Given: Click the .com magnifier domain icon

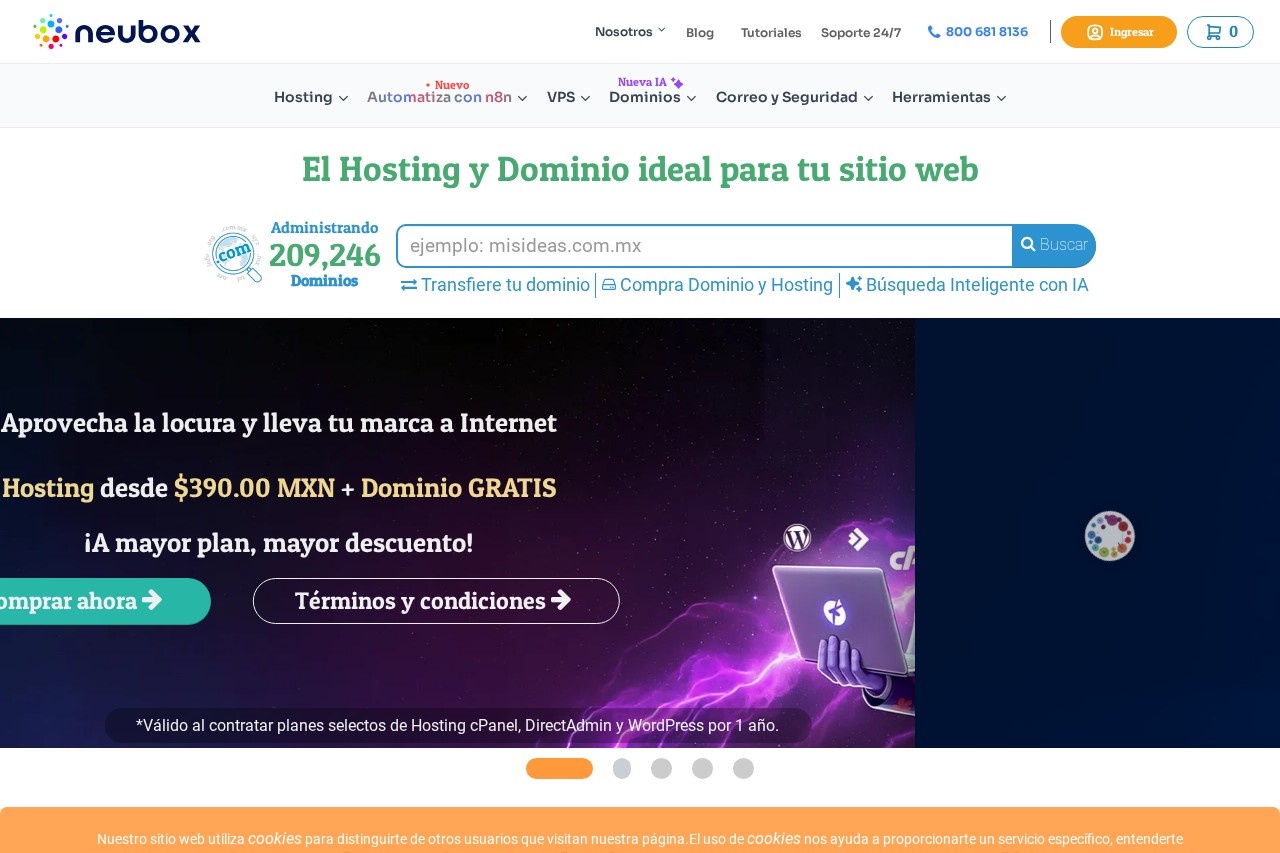Looking at the screenshot, I should pyautogui.click(x=235, y=254).
